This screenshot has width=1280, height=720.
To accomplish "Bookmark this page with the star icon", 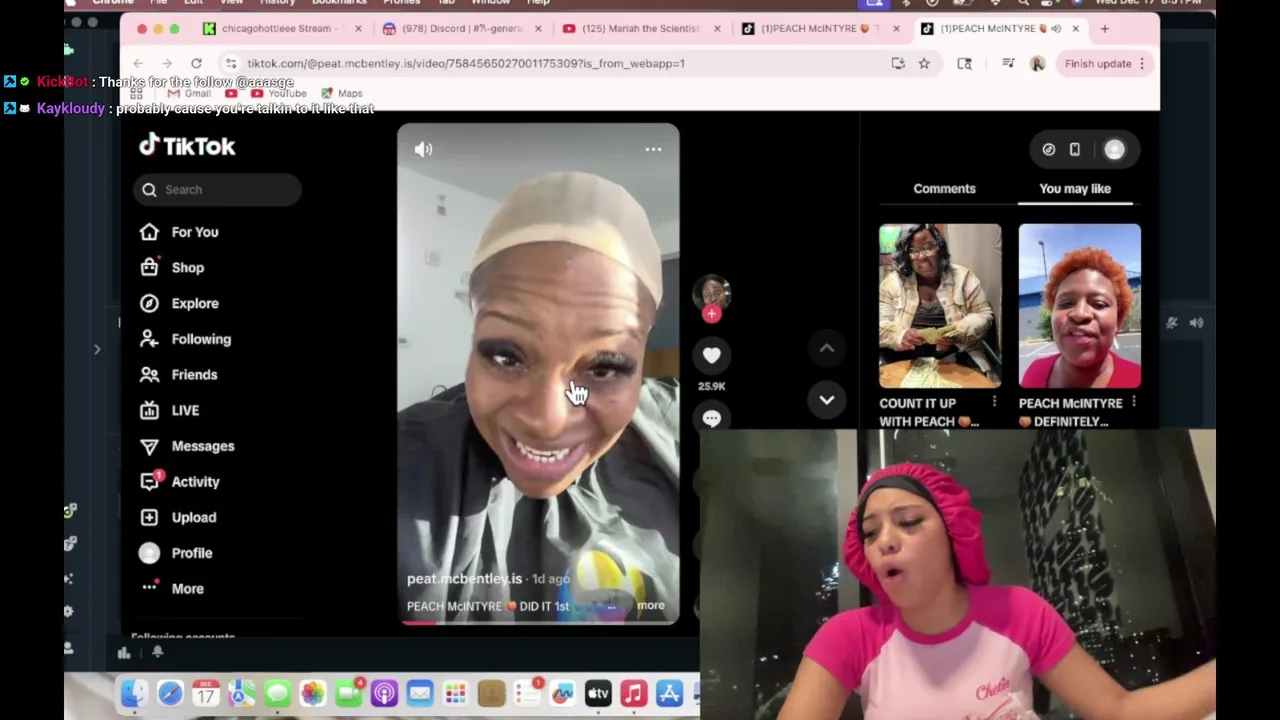I will click(x=924, y=64).
